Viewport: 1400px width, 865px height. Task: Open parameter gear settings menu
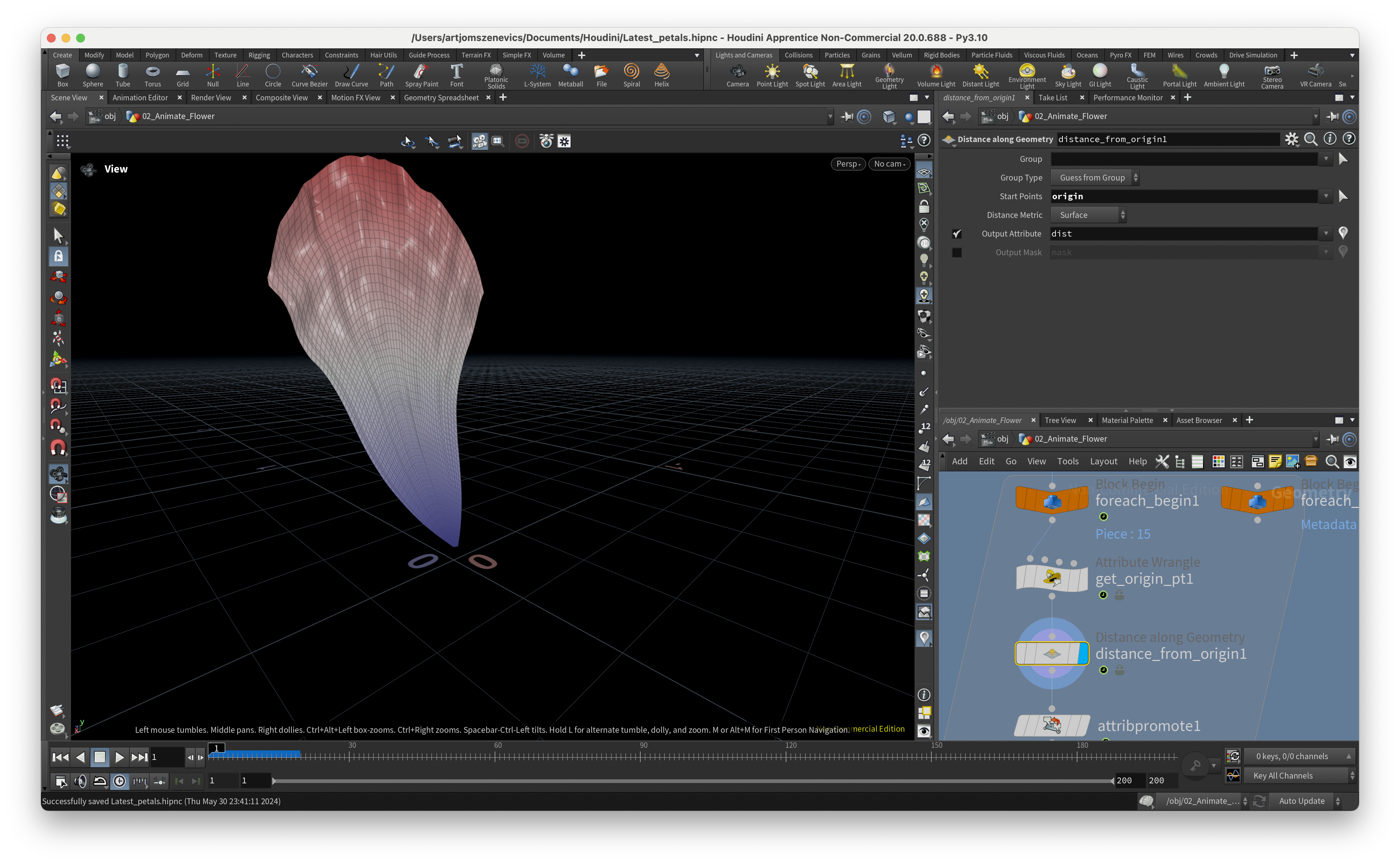(1291, 139)
